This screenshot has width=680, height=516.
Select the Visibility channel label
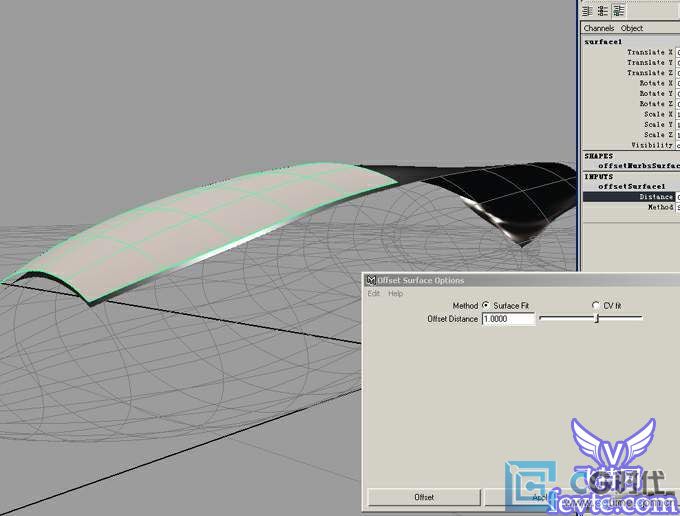652,145
